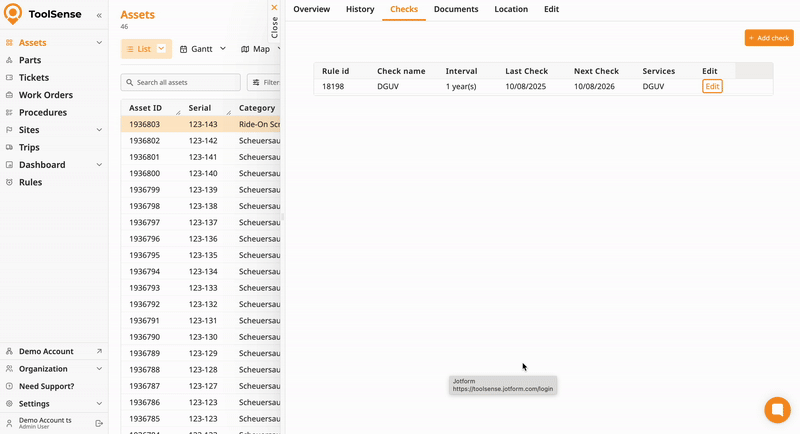This screenshot has width=800, height=434.
Task: Click the Settings gear icon
Action: tap(9, 403)
